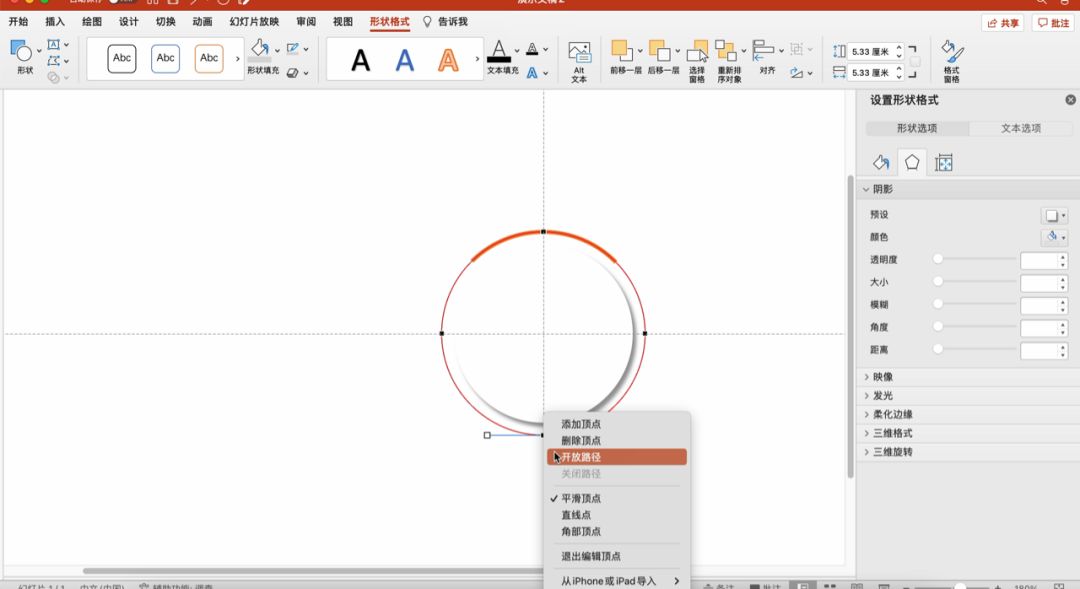Image resolution: width=1080 pixels, height=589 pixels.
Task: Toggle the lock aspect ratio checkbox
Action: point(915,62)
